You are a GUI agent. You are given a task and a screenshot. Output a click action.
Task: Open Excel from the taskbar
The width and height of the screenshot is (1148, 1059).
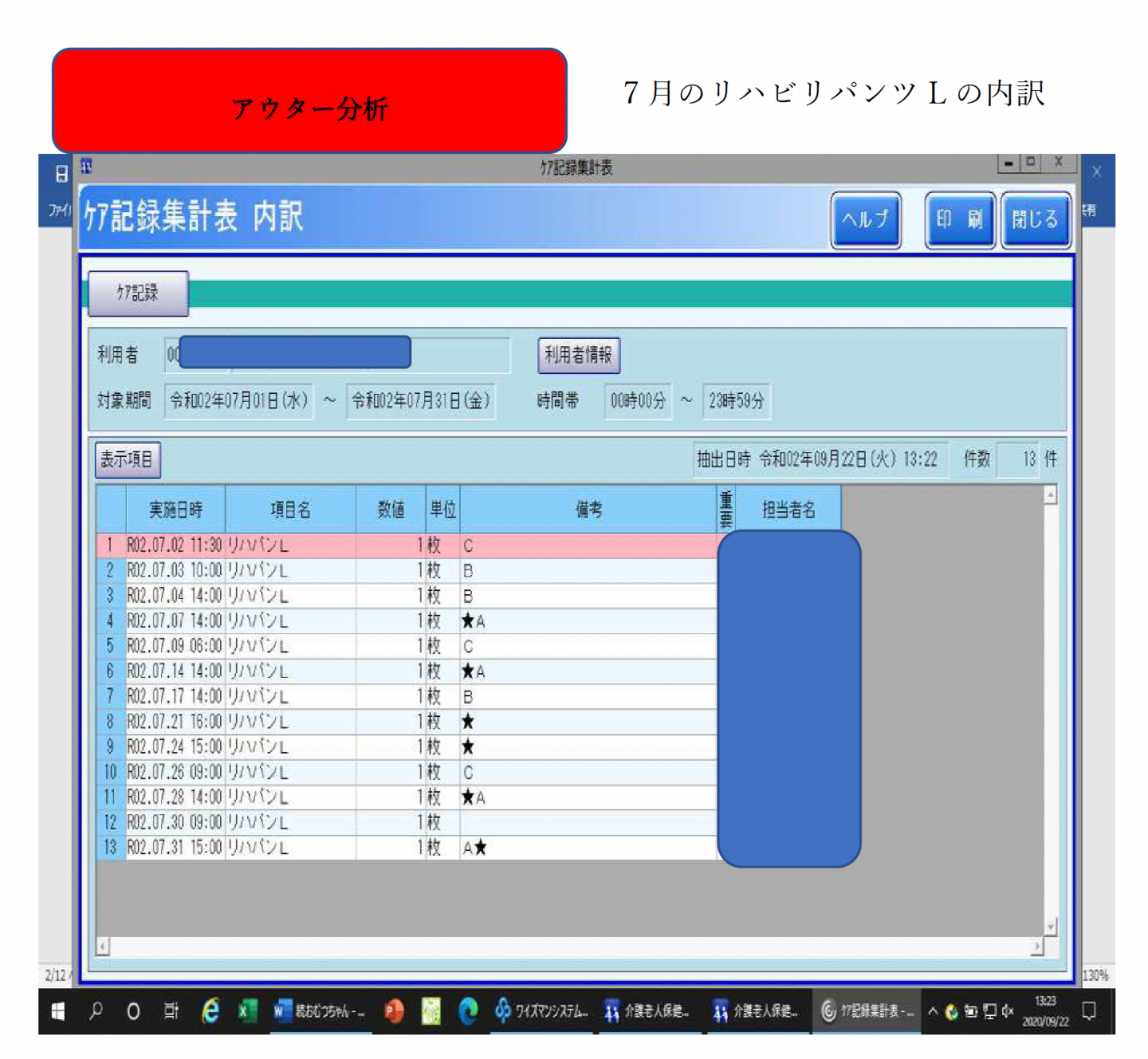pyautogui.click(x=247, y=1011)
